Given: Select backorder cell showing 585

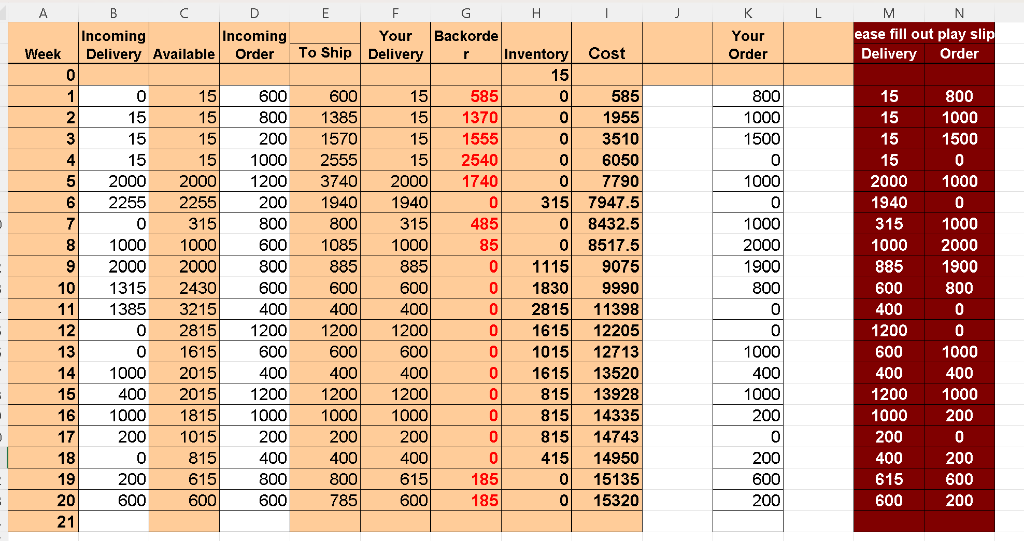Looking at the screenshot, I should click(466, 96).
